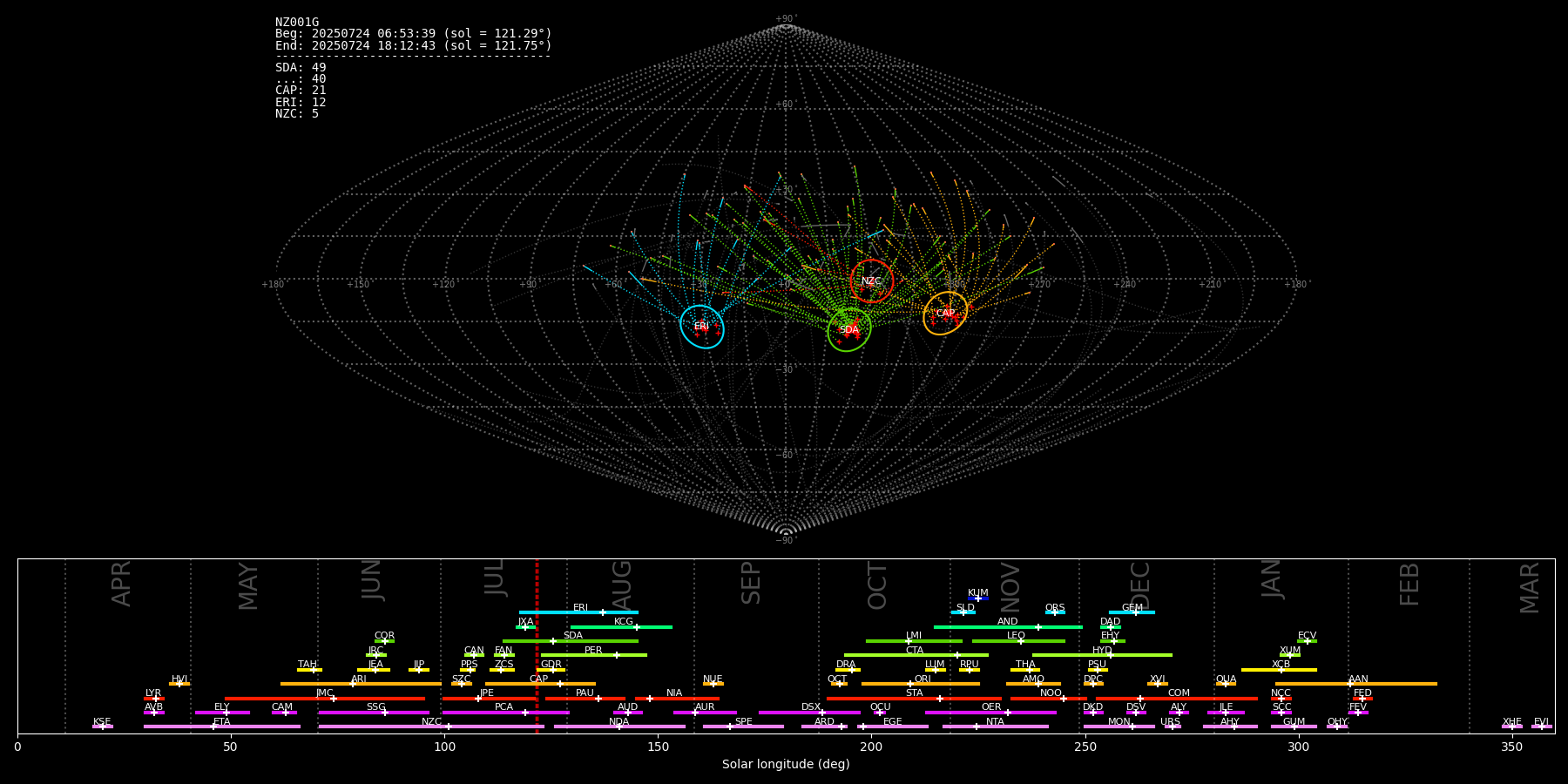Click the 'SDA: 49' count entry
The width and height of the screenshot is (1568, 784).
pos(301,68)
